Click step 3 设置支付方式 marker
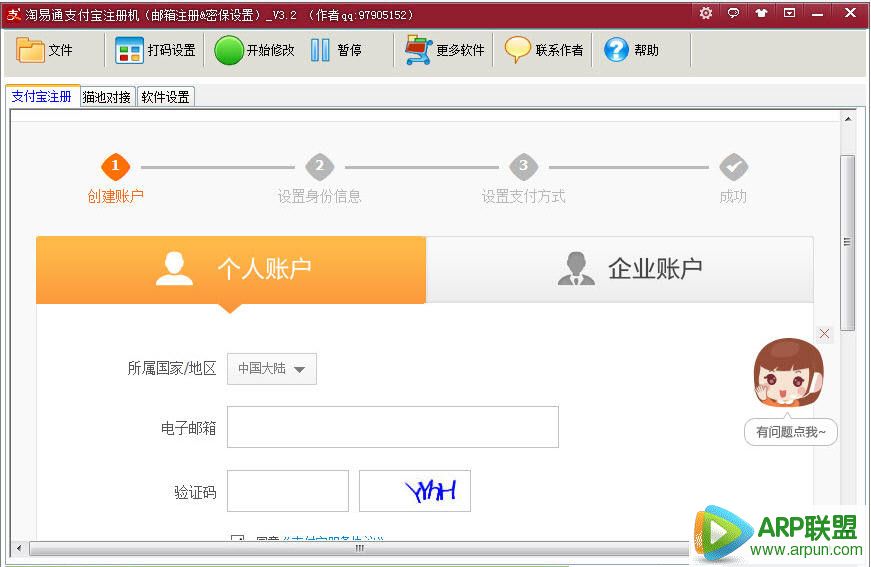The image size is (871, 567). coord(523,167)
